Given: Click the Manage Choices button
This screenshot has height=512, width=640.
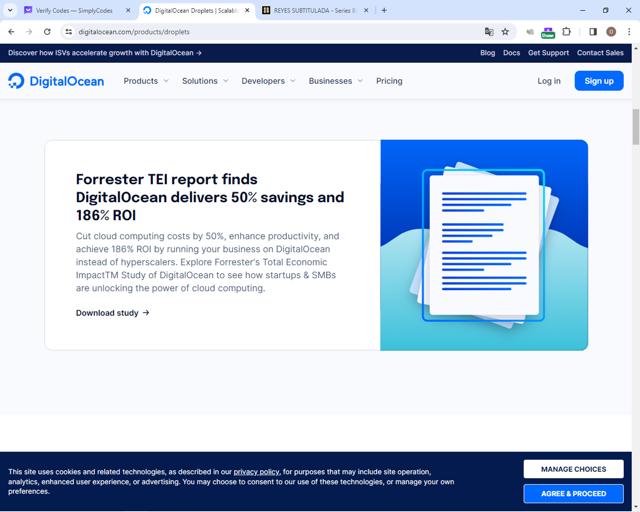Looking at the screenshot, I should tap(573, 469).
